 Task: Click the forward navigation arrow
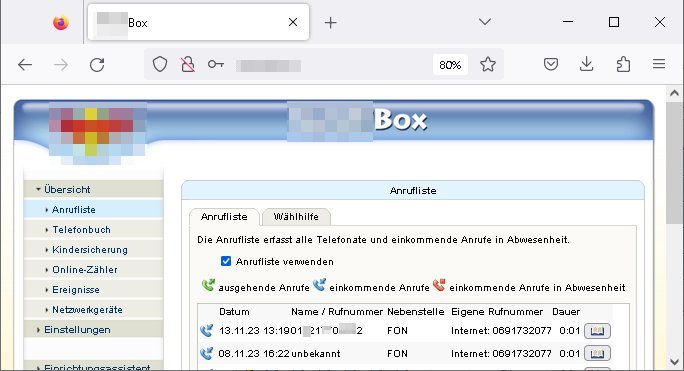tap(61, 65)
